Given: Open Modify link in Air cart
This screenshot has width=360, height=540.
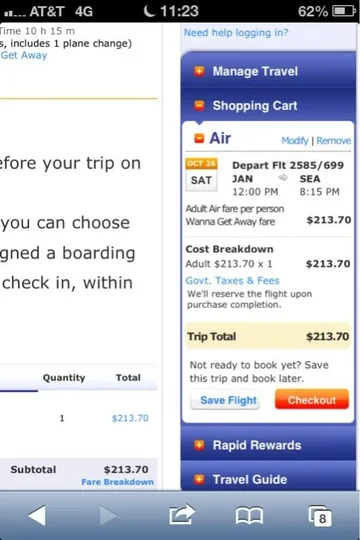Looking at the screenshot, I should point(295,141).
